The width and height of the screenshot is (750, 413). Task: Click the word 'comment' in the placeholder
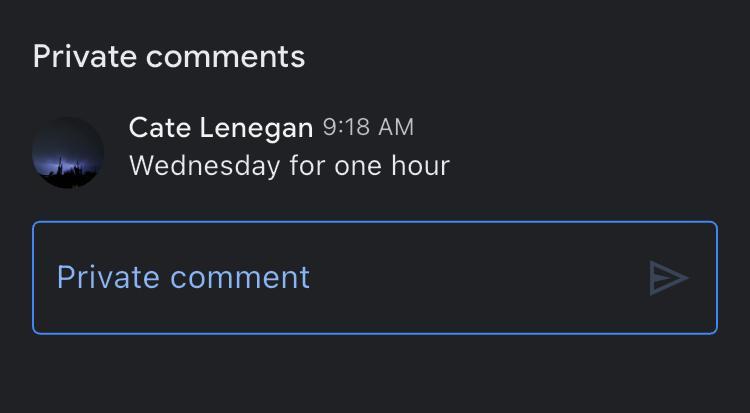click(x=250, y=277)
